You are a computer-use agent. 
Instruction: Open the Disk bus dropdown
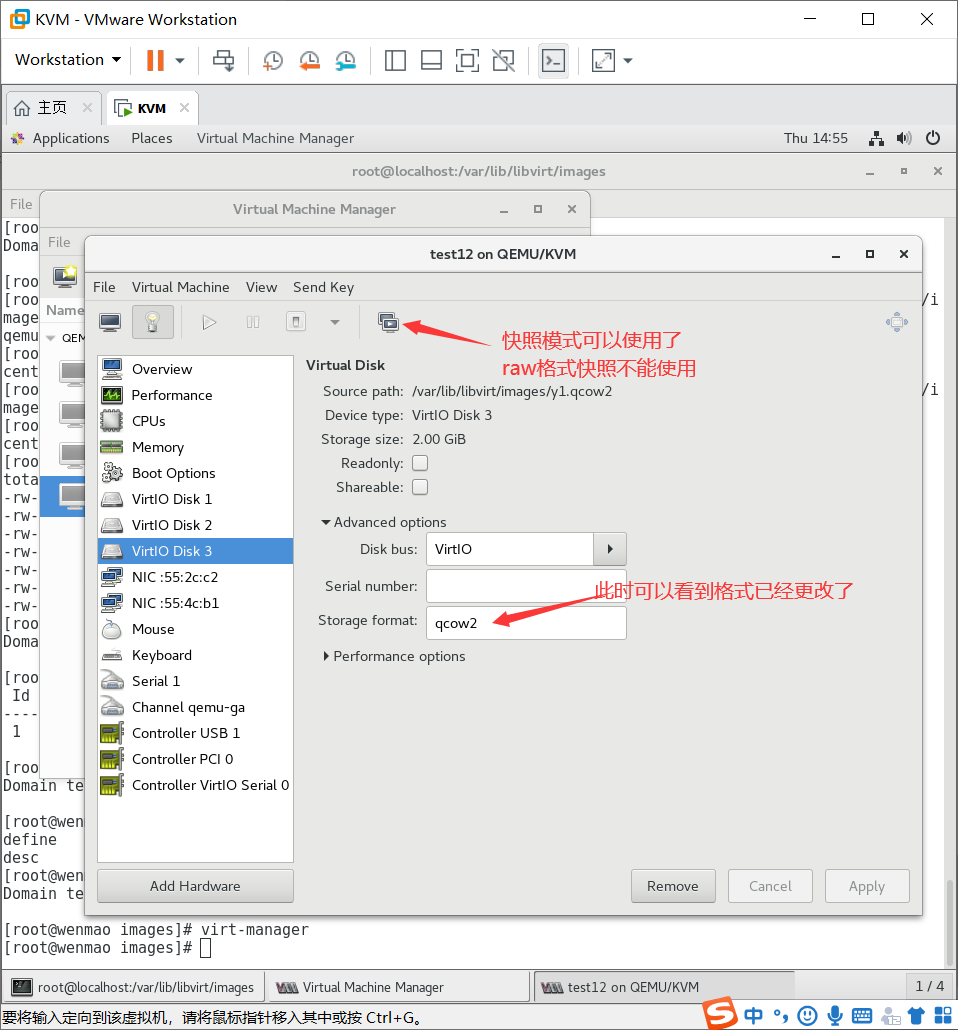point(610,549)
